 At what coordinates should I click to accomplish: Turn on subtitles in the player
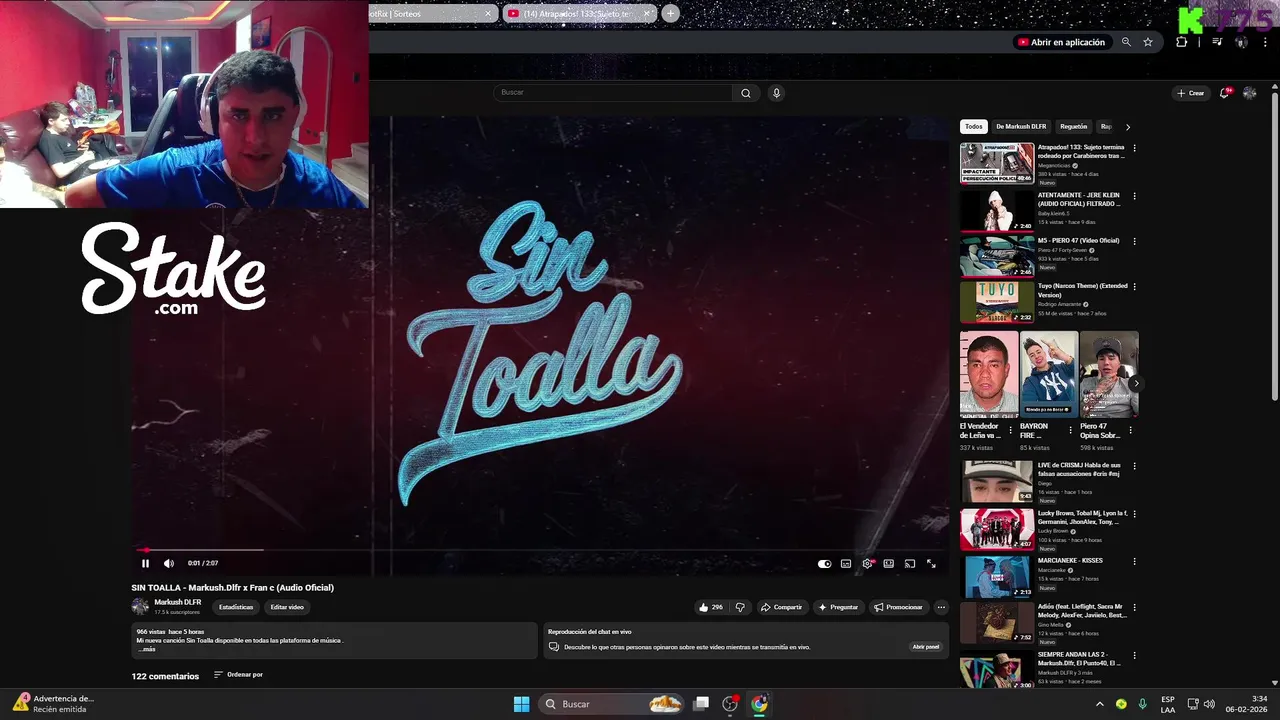[x=846, y=564]
